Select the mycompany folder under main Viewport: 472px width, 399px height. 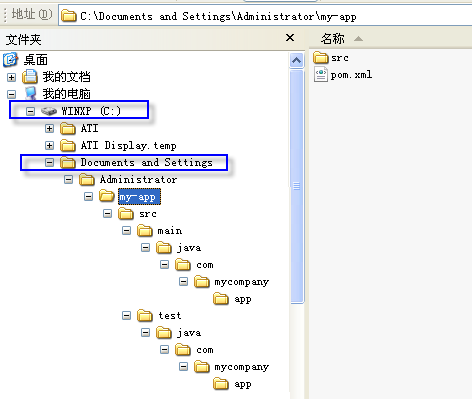pos(241,282)
